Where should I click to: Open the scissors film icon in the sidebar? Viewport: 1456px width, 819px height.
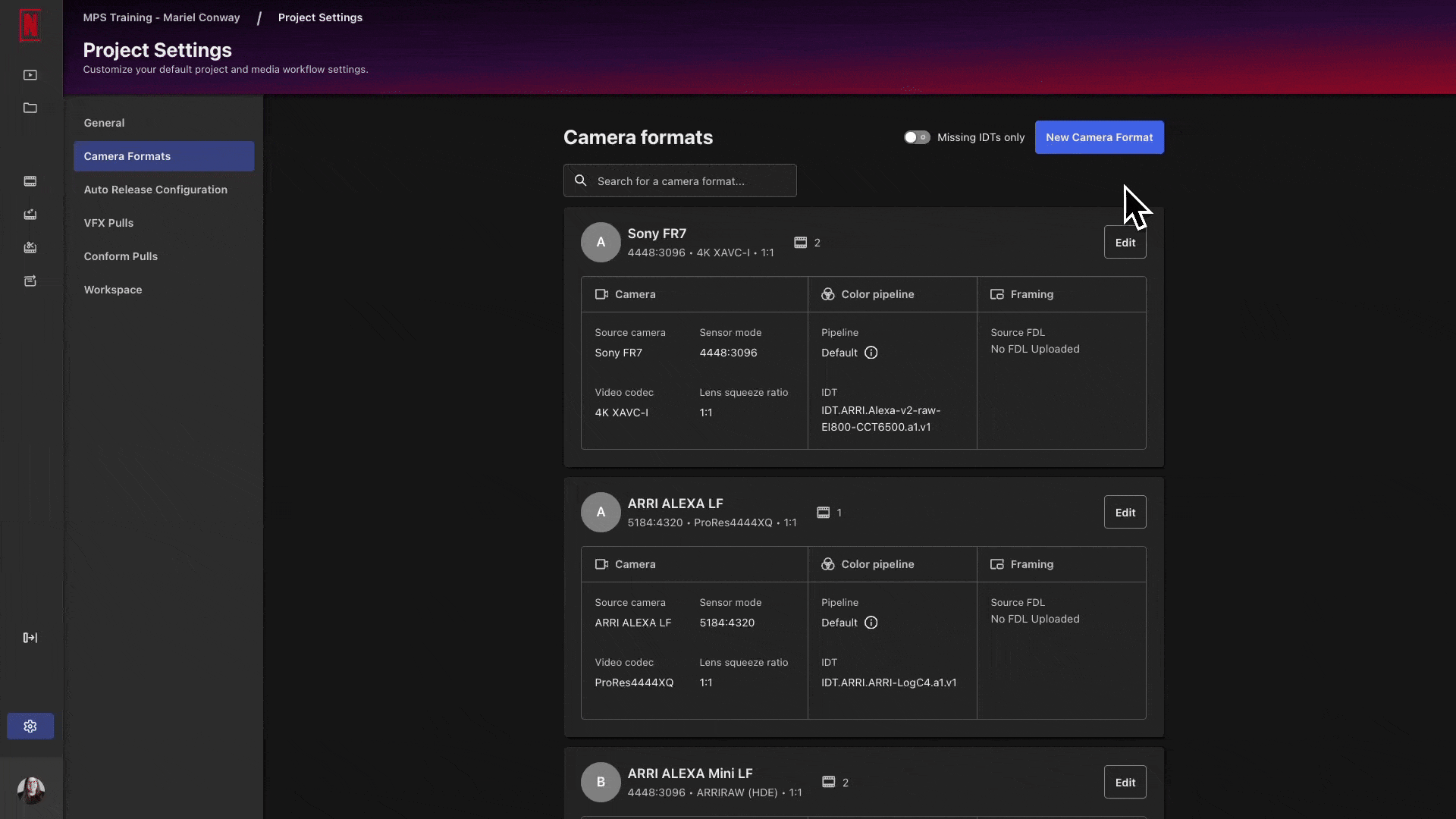[x=30, y=248]
